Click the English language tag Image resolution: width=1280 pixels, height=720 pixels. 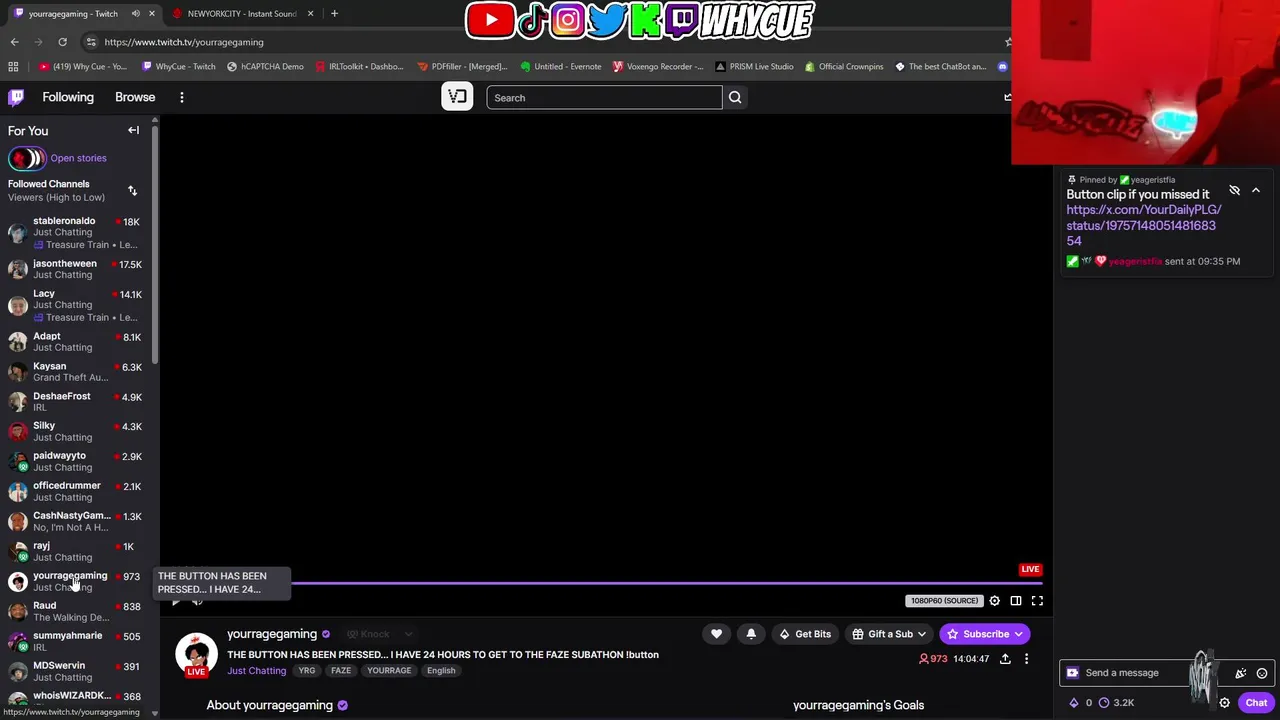441,671
